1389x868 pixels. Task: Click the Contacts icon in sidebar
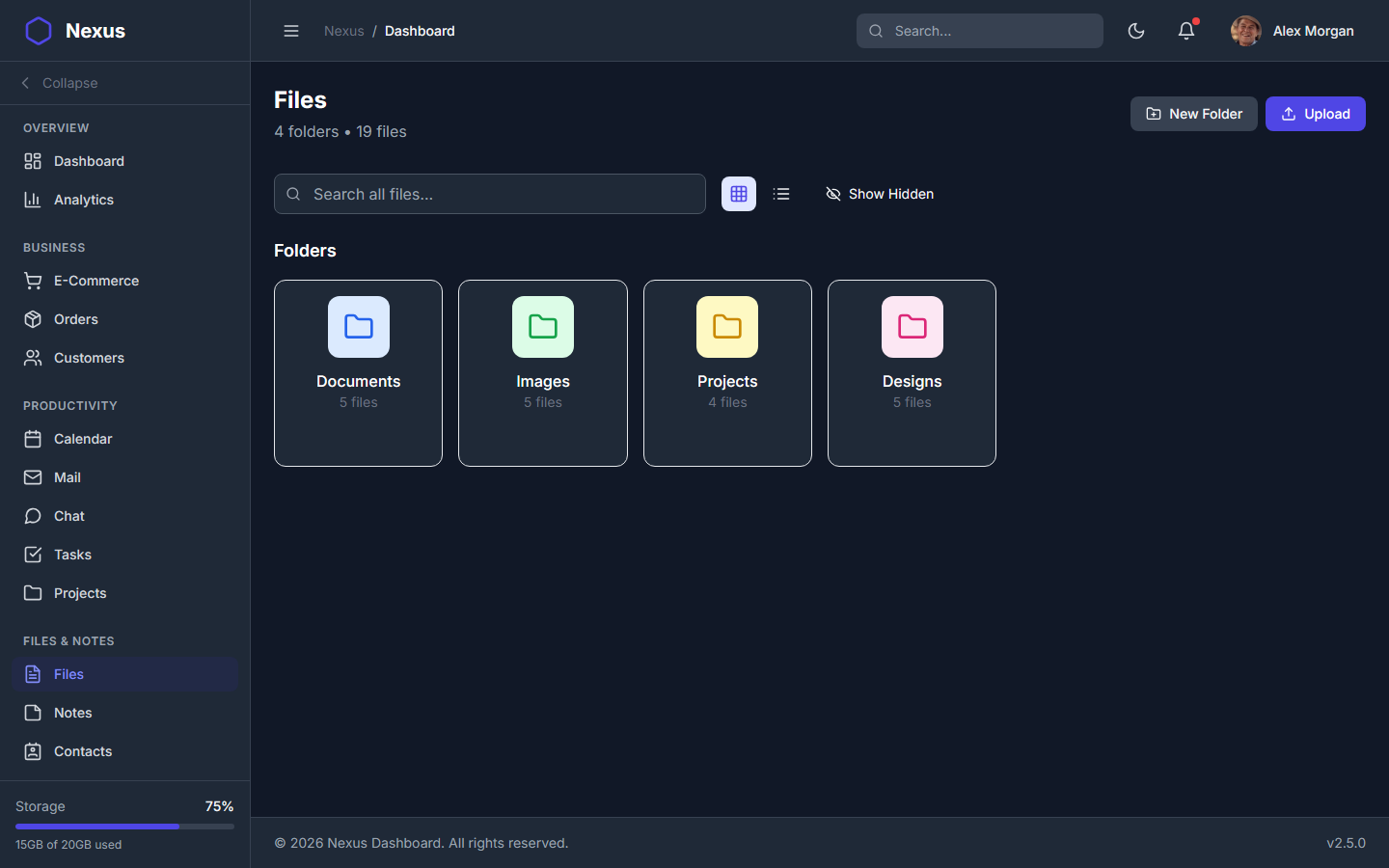coord(33,751)
